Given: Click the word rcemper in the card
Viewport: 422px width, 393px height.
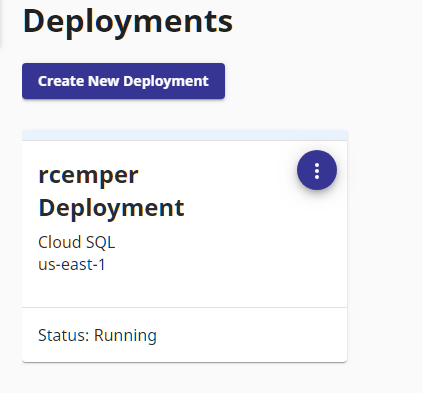Looking at the screenshot, I should point(88,175).
